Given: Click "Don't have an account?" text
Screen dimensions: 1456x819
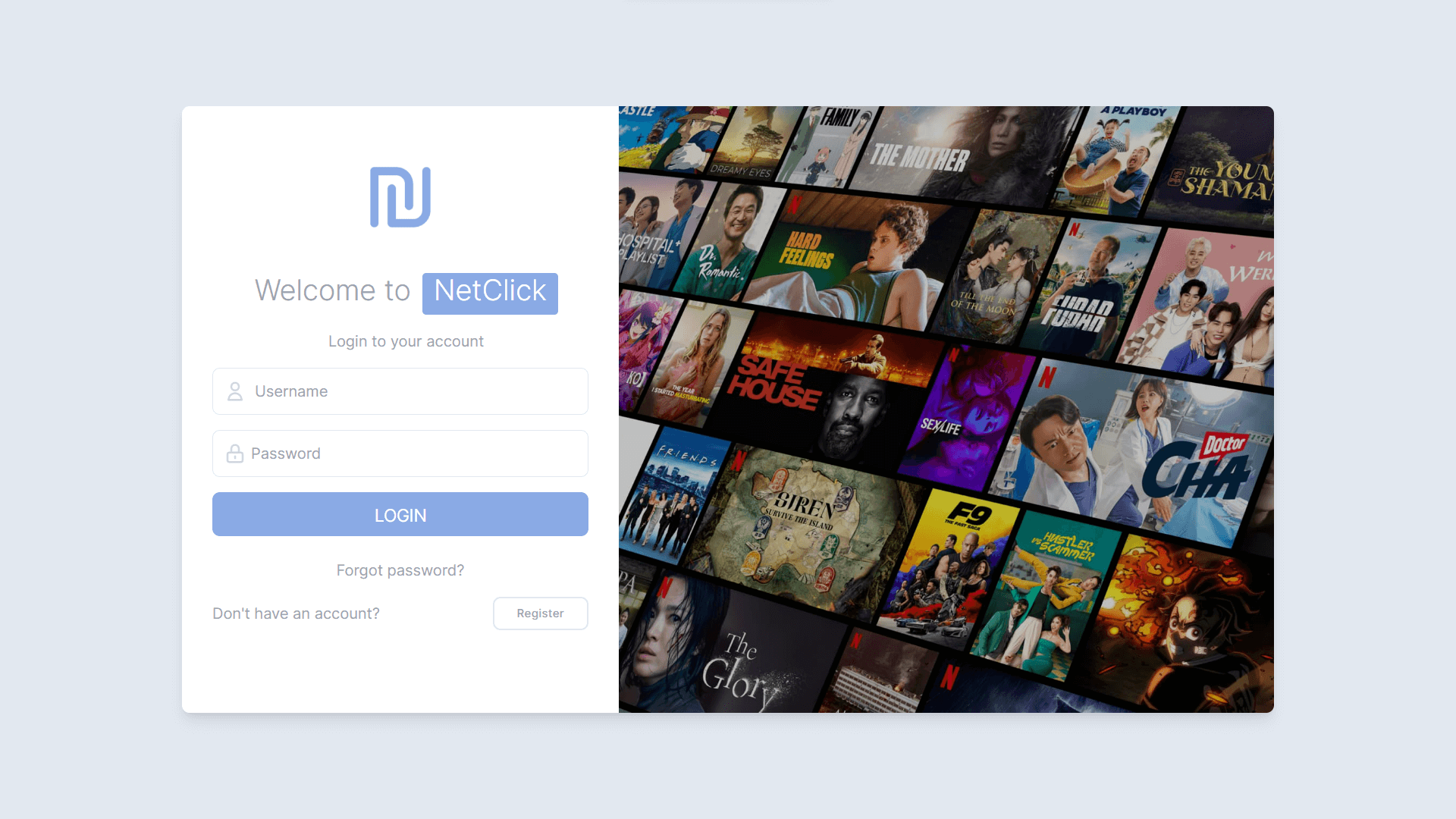Looking at the screenshot, I should [x=296, y=613].
